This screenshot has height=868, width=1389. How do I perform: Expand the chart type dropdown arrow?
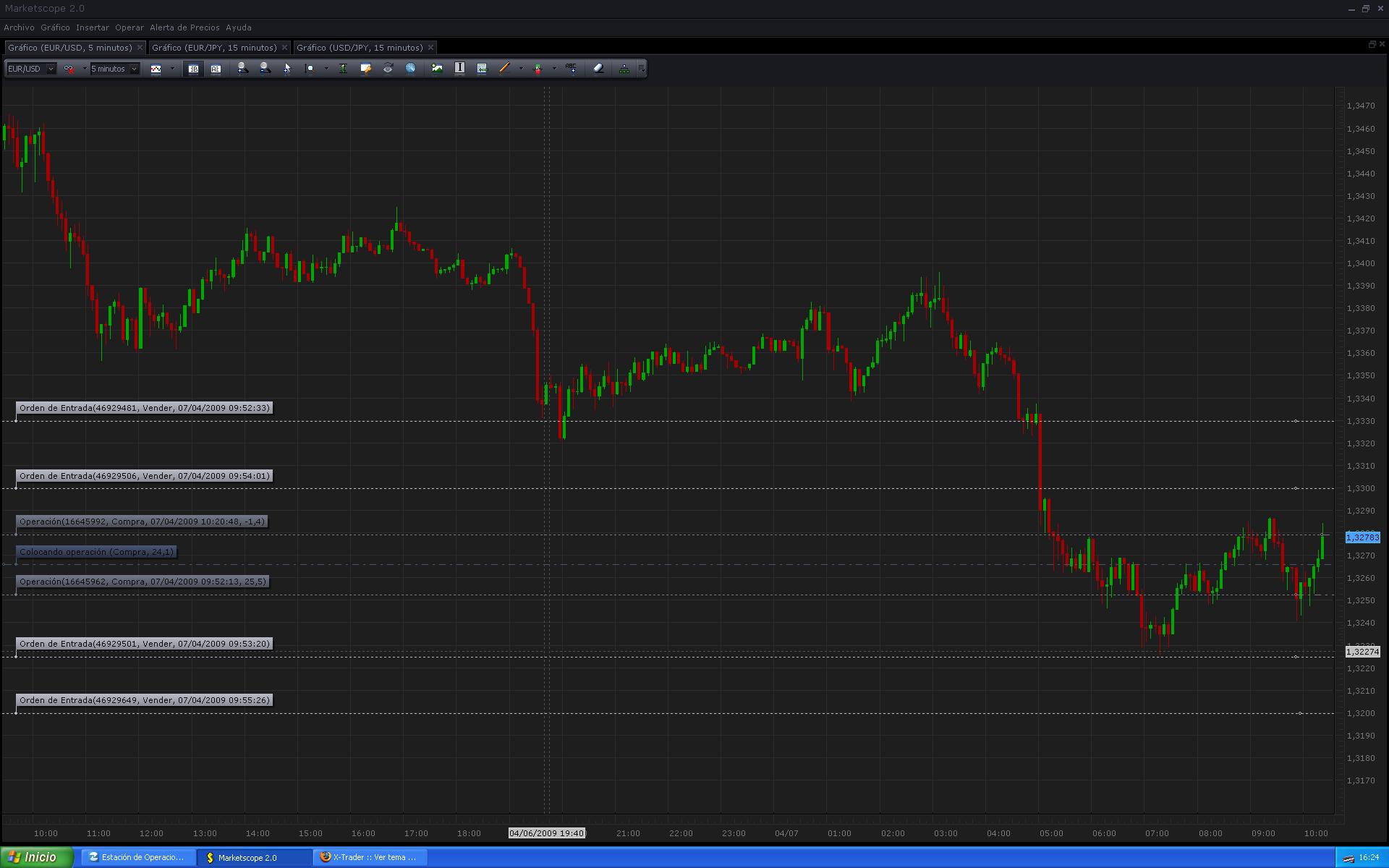pyautogui.click(x=172, y=69)
